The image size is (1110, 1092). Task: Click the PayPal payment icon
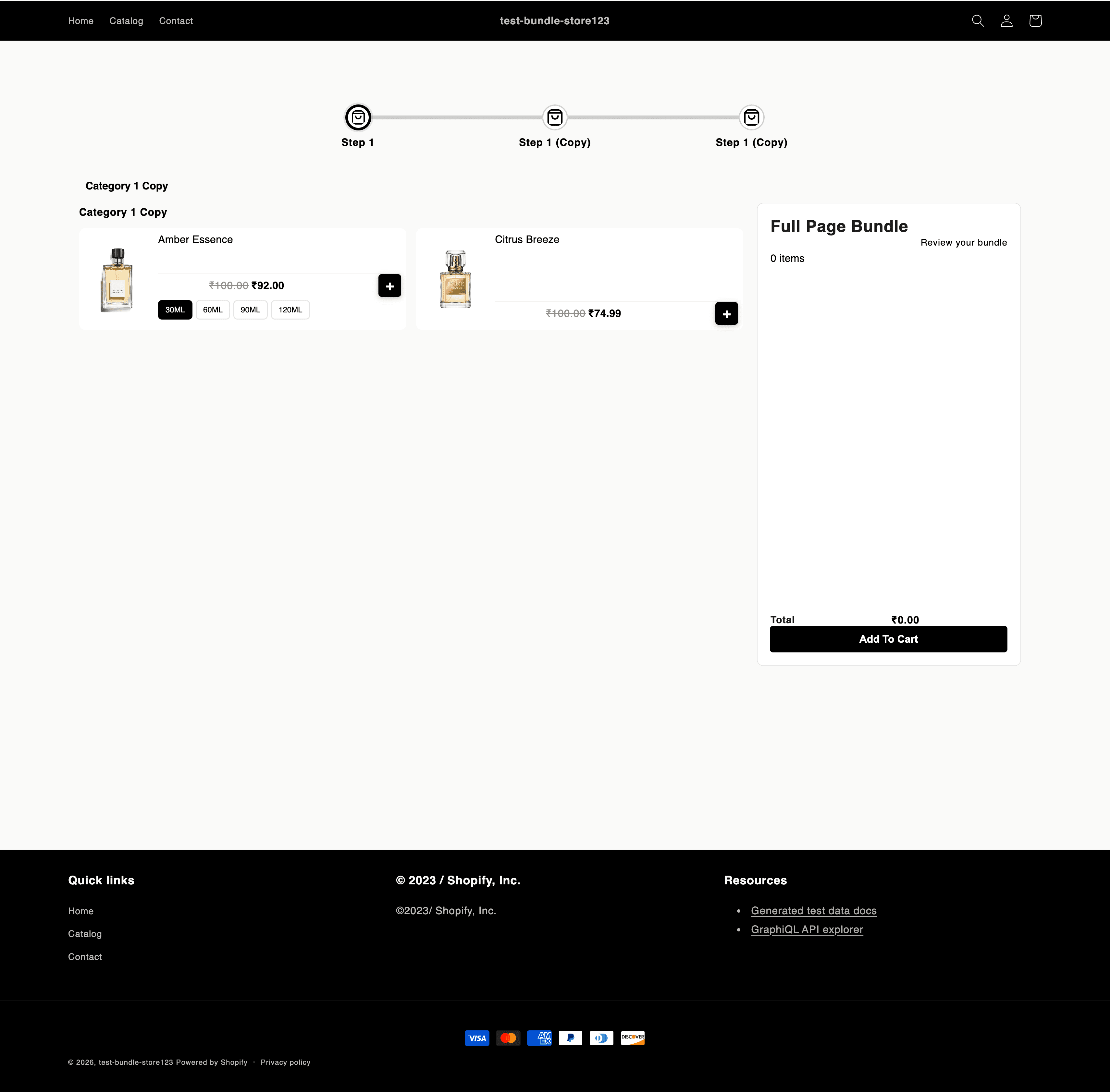click(x=570, y=1038)
